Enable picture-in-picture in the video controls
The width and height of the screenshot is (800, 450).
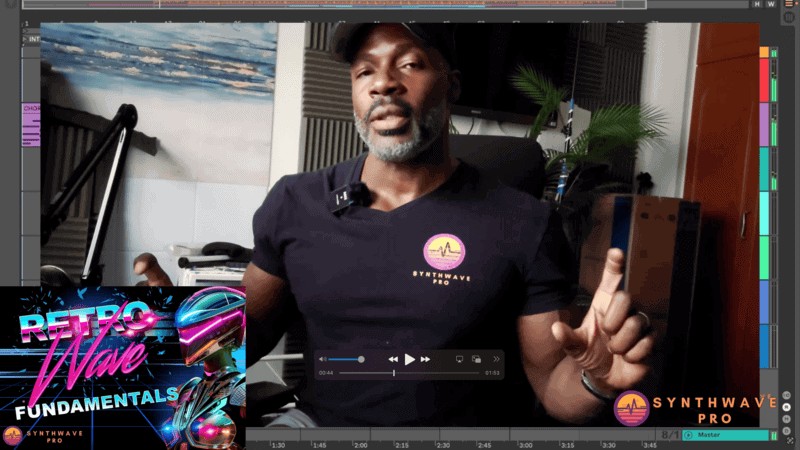point(477,359)
